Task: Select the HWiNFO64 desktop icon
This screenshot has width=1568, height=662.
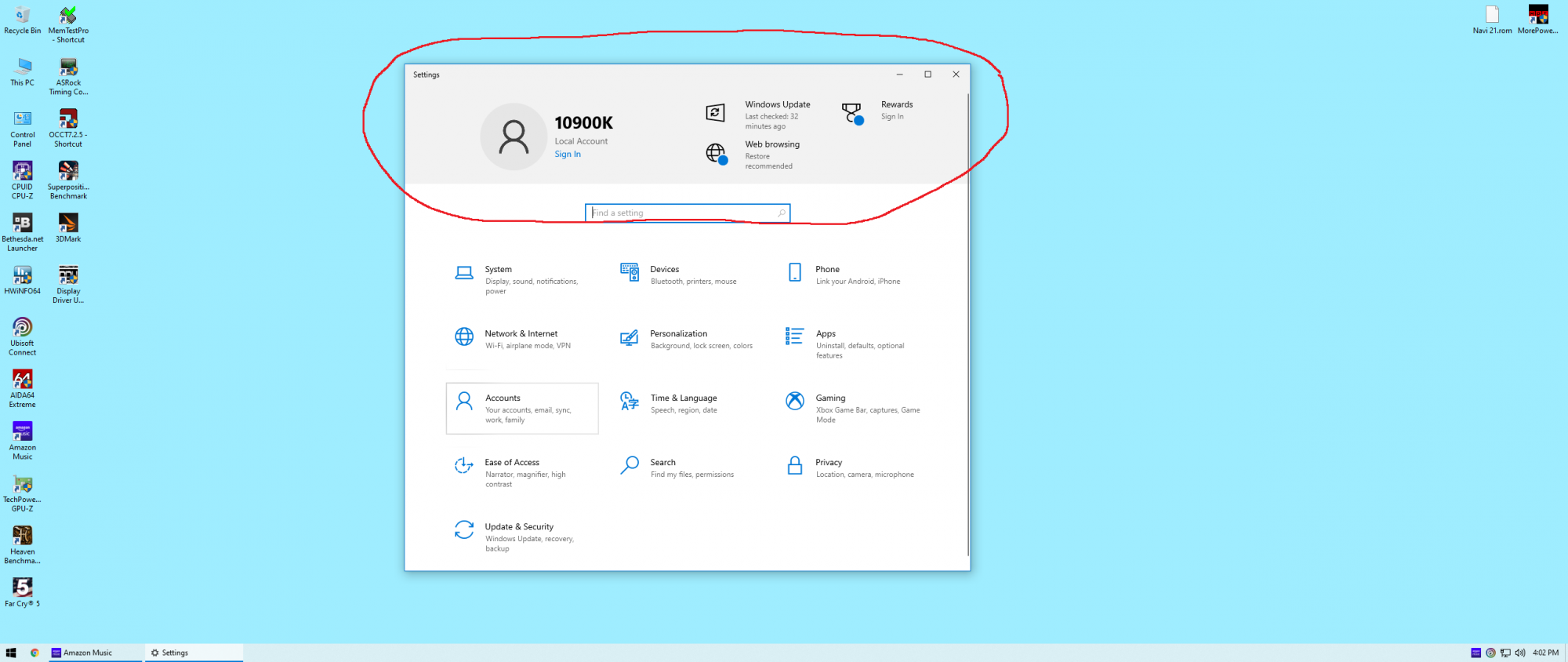Action: [x=22, y=280]
